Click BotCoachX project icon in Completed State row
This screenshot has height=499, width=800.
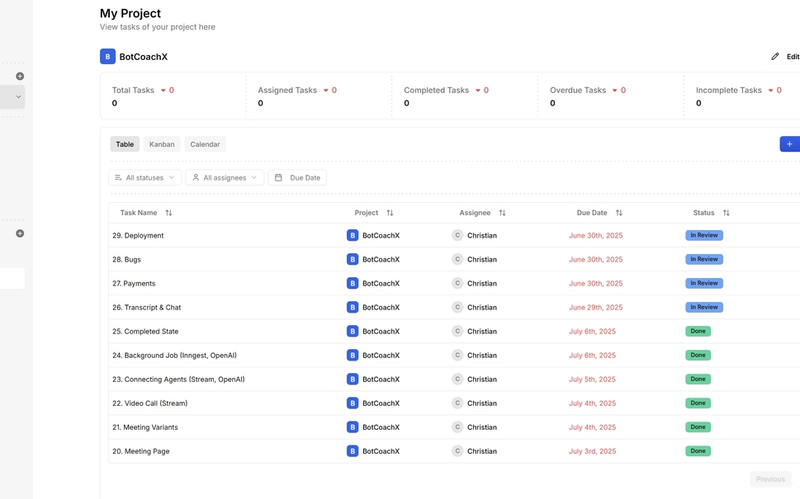click(353, 331)
